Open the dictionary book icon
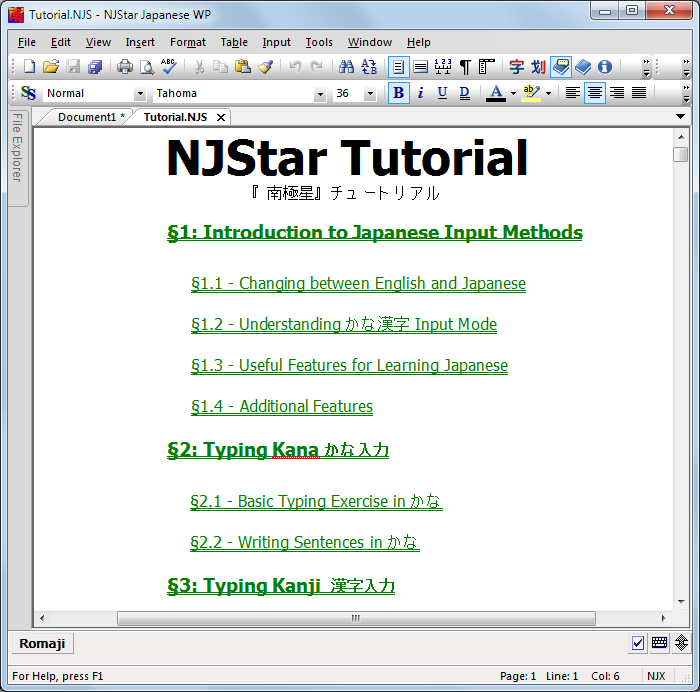This screenshot has width=700, height=692. [583, 67]
